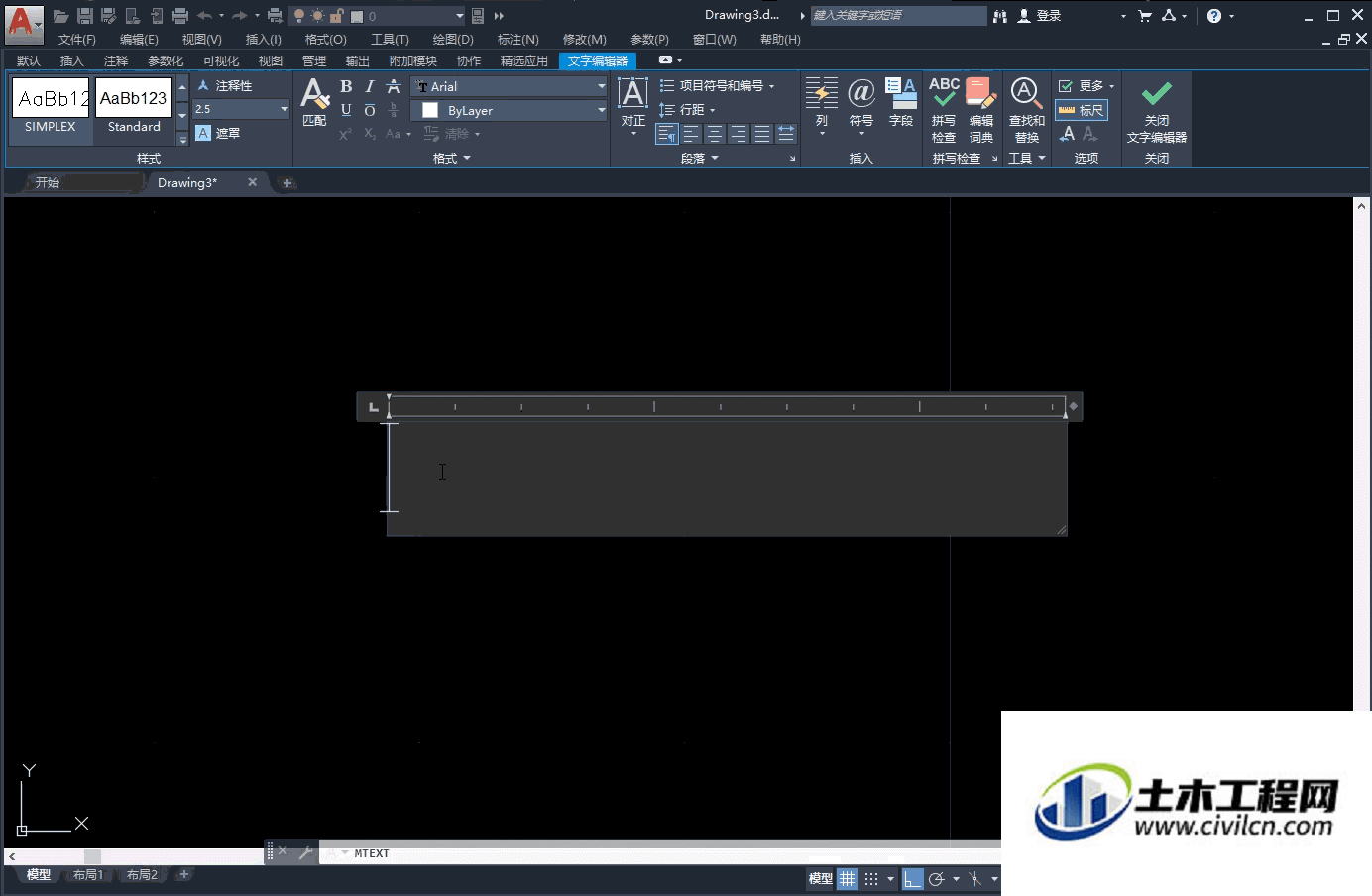
Task: Toggle the grid display in status bar
Action: pyautogui.click(x=848, y=879)
